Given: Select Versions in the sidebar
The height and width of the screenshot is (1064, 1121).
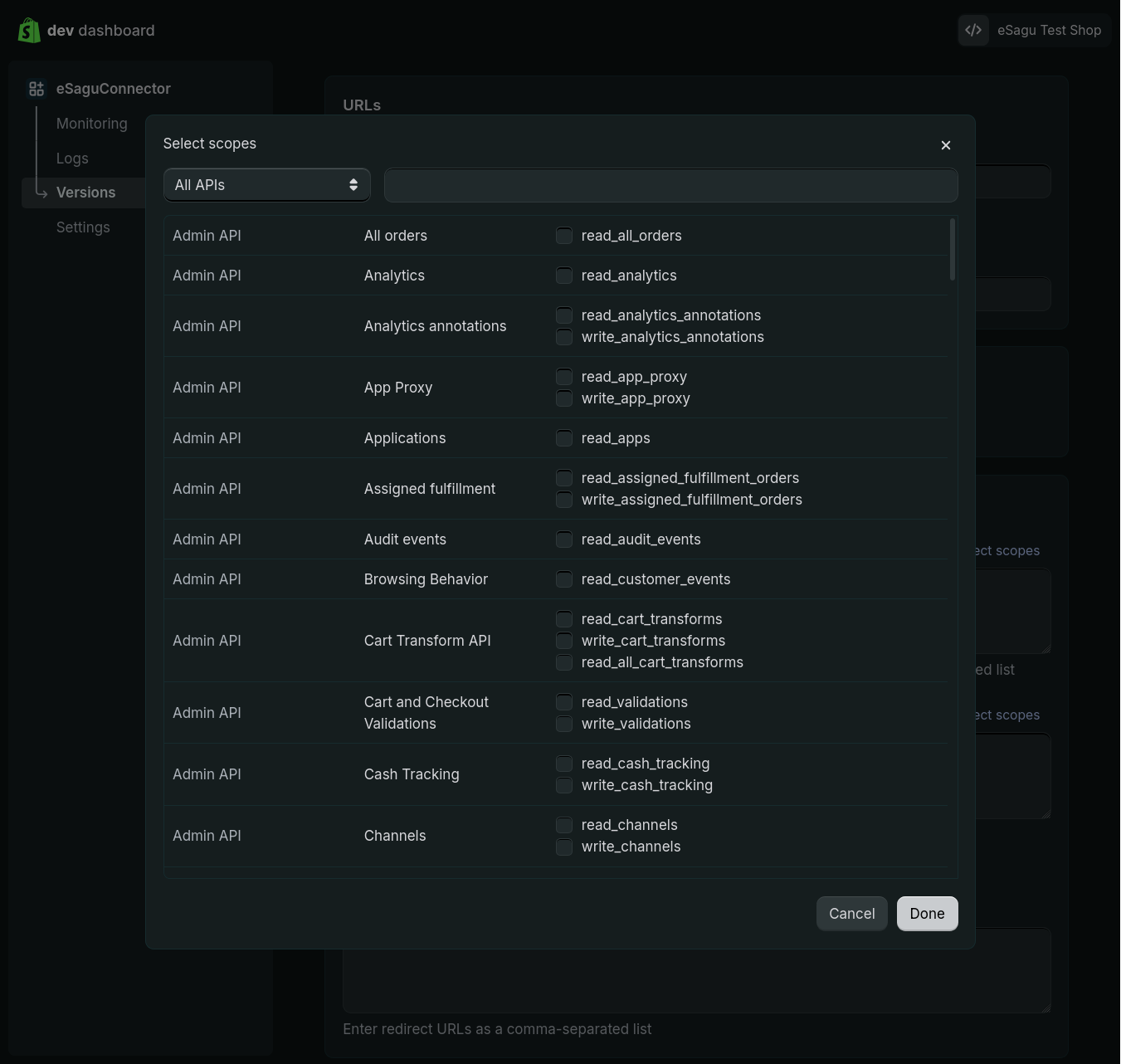Looking at the screenshot, I should 85,193.
